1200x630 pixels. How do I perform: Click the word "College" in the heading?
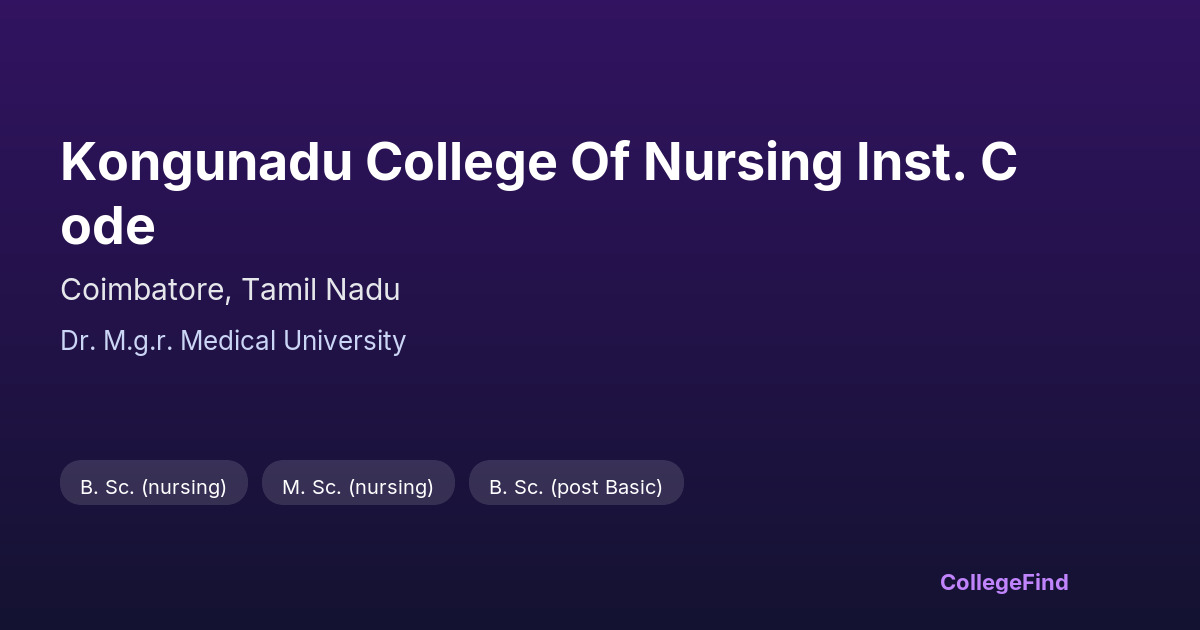coord(460,163)
